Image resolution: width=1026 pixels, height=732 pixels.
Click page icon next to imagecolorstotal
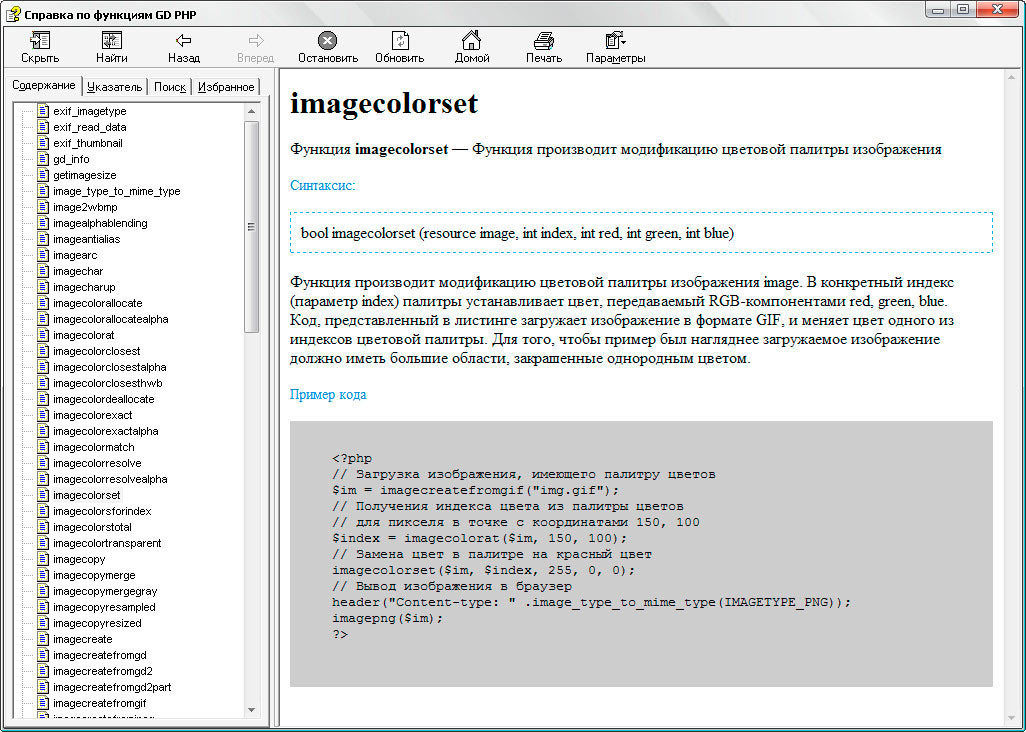point(43,527)
